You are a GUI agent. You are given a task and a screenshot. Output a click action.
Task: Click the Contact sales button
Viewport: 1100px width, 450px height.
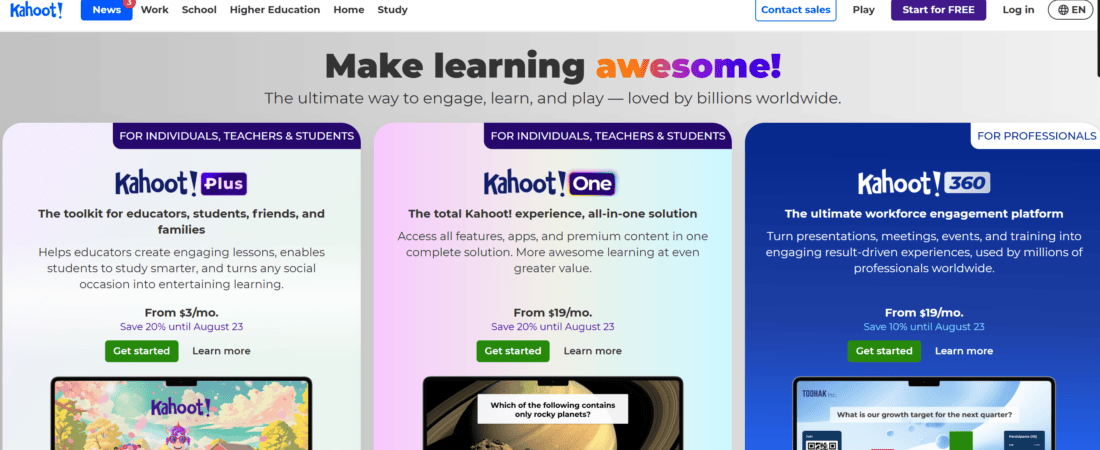coord(796,10)
